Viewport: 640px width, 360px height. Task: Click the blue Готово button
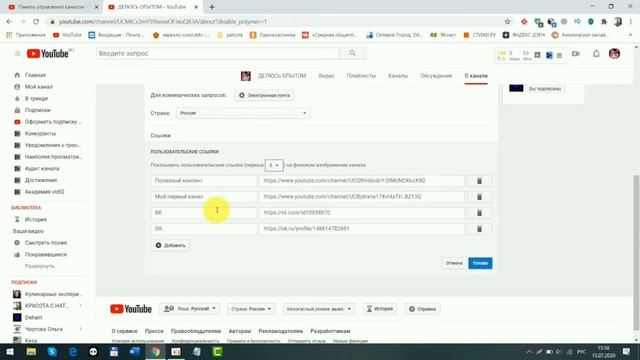pos(480,263)
